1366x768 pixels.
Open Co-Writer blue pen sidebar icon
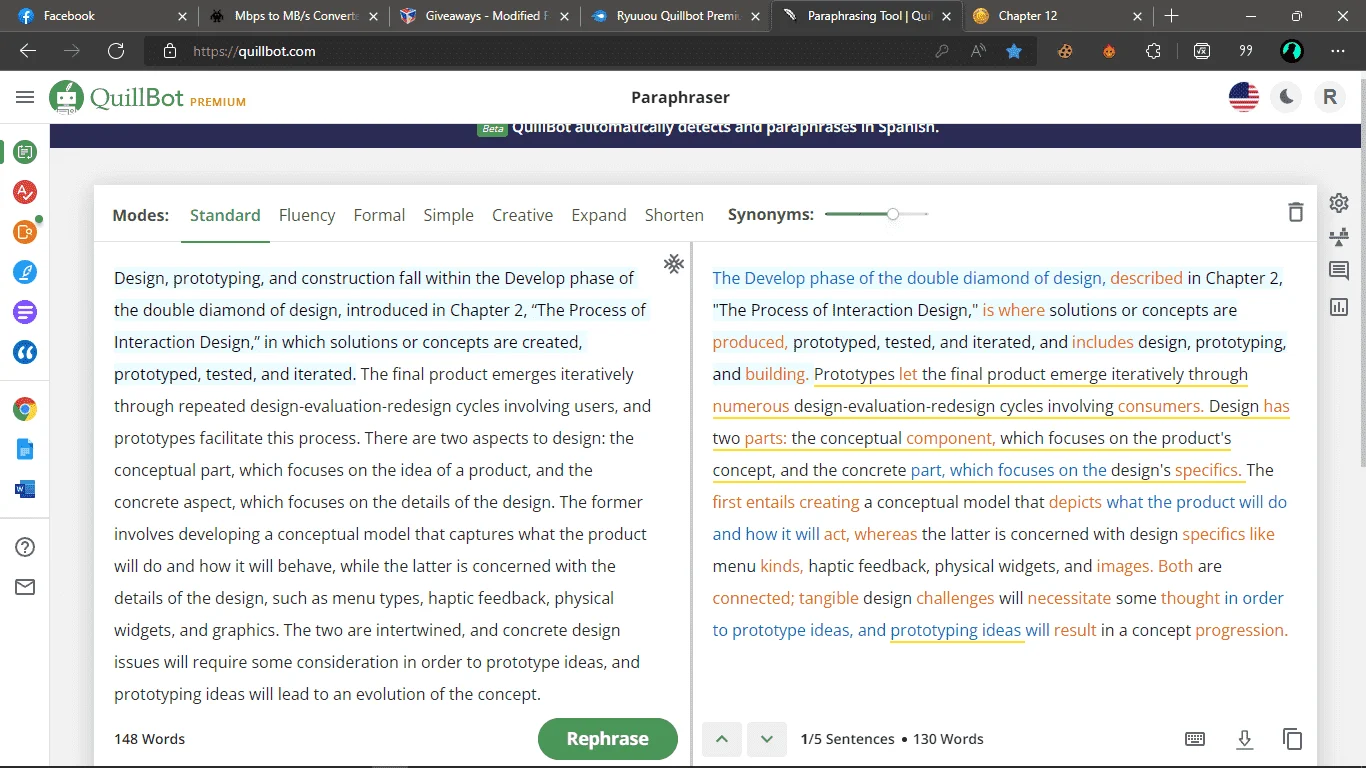click(26, 272)
